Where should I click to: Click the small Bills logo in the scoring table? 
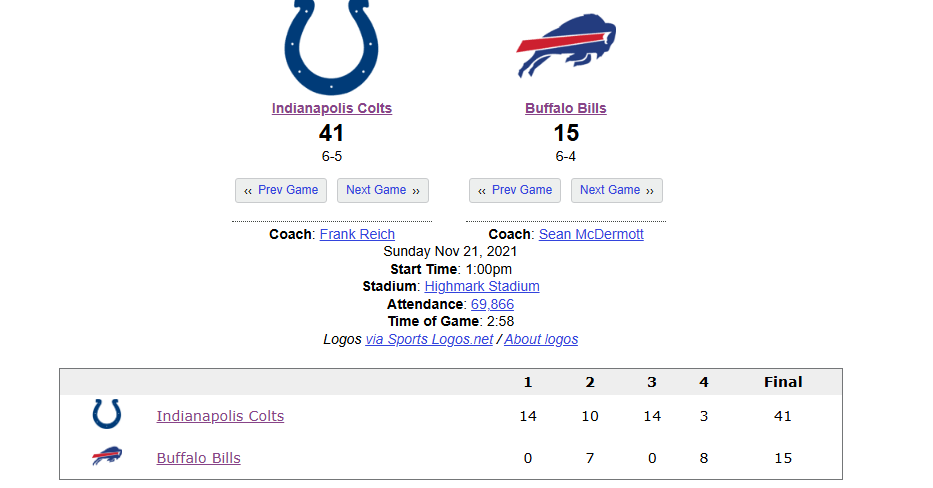107,457
